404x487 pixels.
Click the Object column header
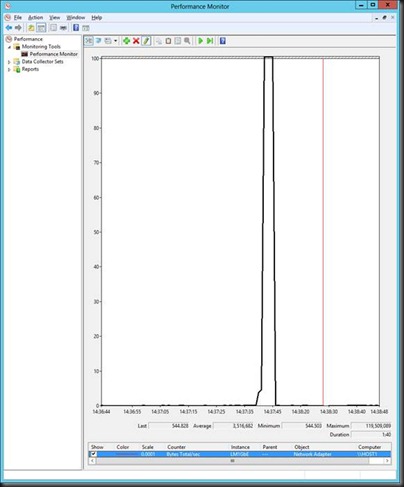(x=302, y=447)
